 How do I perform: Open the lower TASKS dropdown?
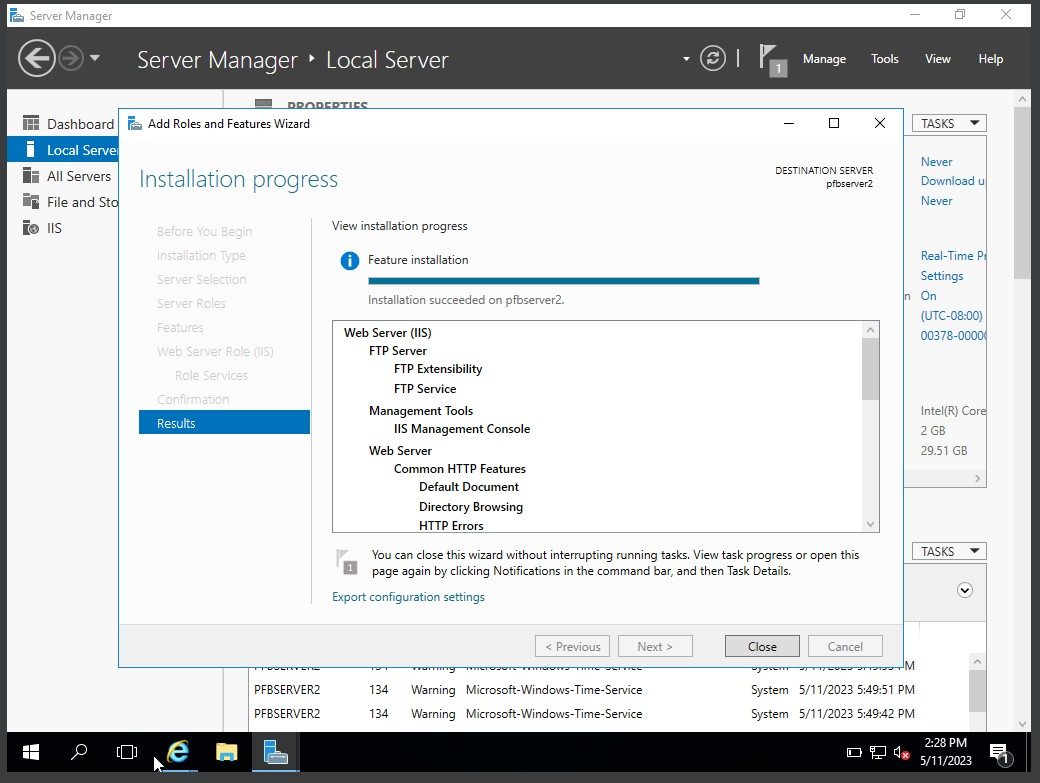click(x=947, y=550)
